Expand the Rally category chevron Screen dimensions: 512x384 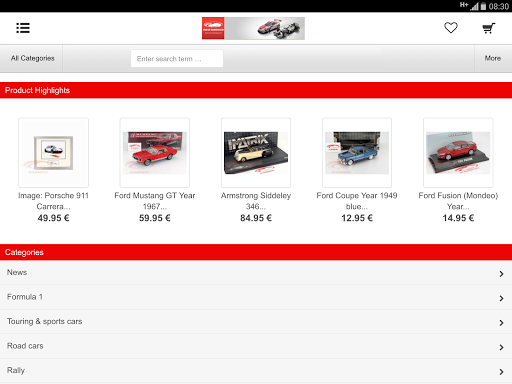coord(501,372)
